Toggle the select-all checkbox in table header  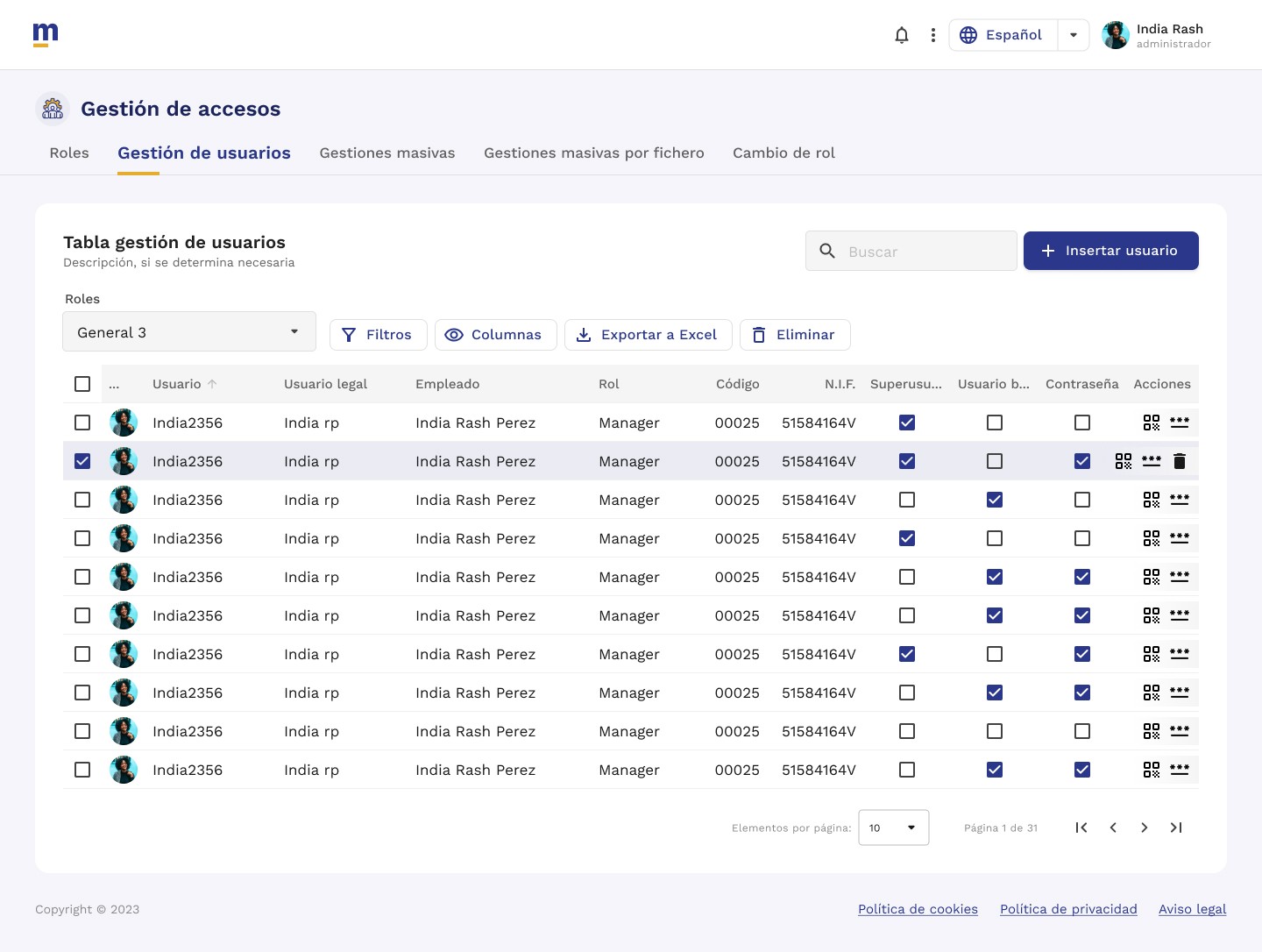82,384
